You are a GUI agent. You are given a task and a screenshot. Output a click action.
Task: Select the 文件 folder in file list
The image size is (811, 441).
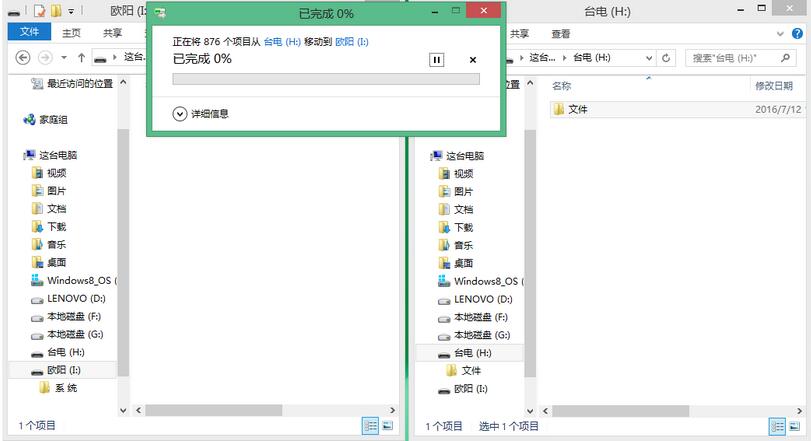(x=677, y=109)
